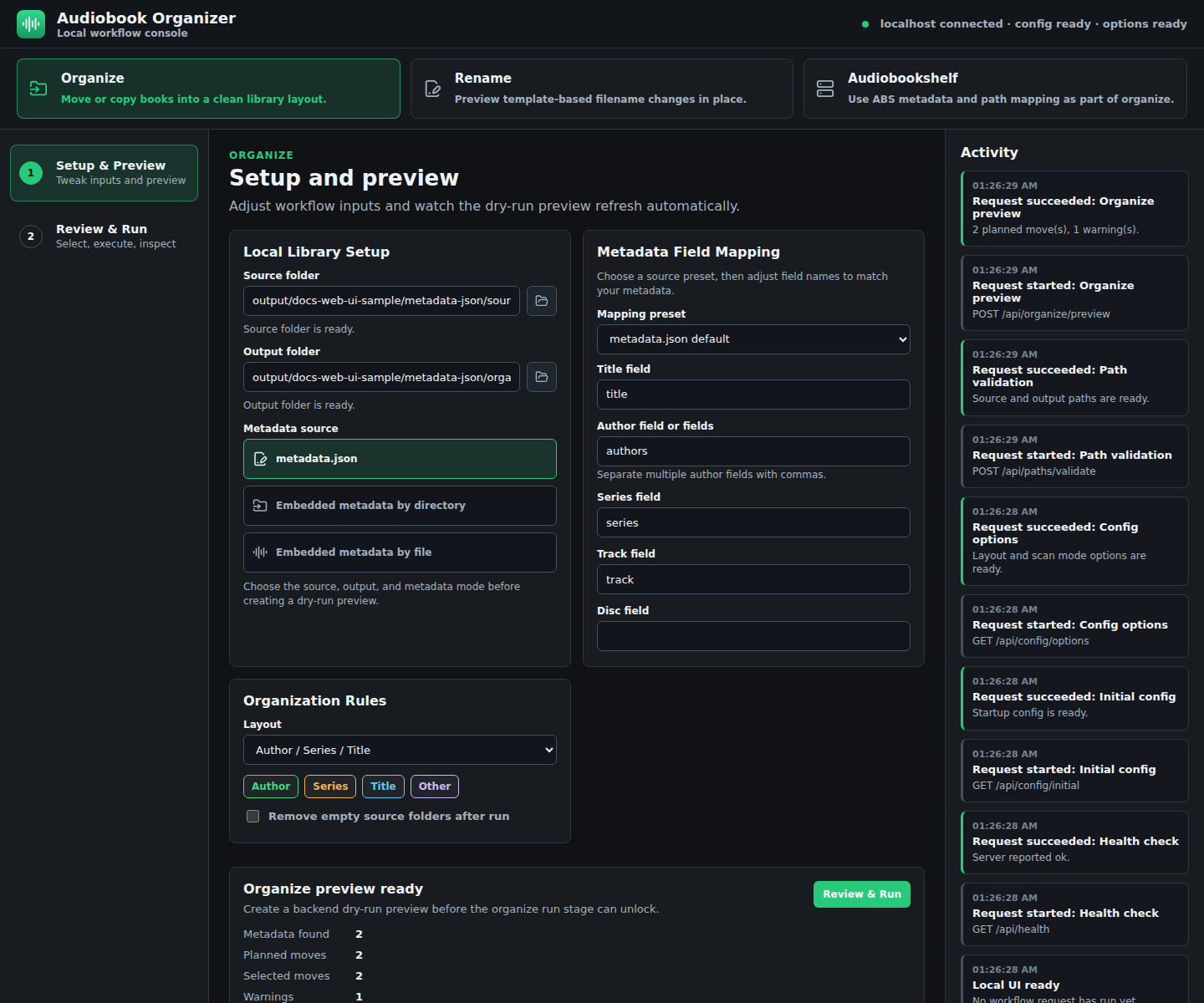Click step 1 circle in sidebar
Viewport: 1204px width, 1003px height.
pos(31,173)
